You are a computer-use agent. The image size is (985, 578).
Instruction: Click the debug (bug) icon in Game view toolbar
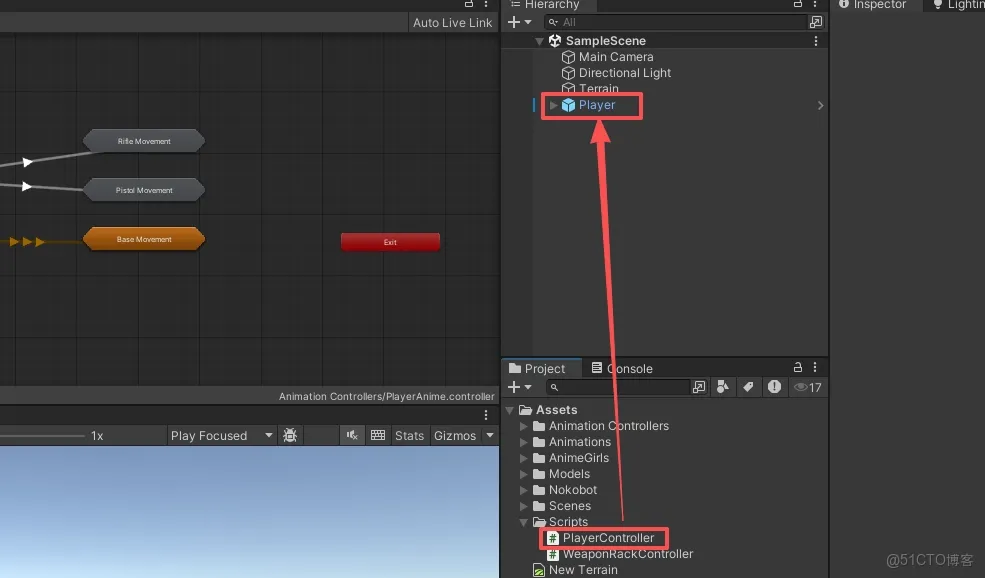click(x=289, y=435)
